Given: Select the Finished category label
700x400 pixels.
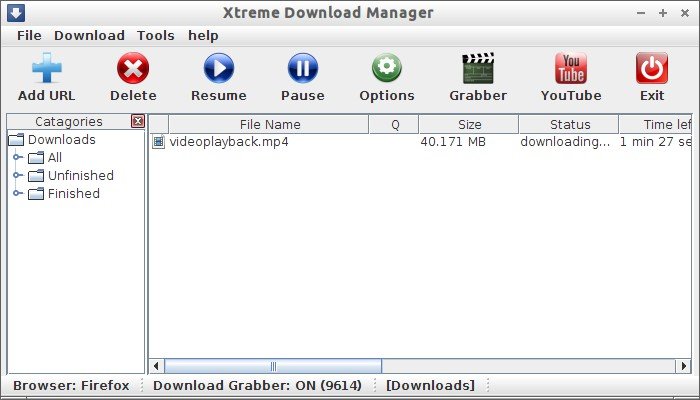Looking at the screenshot, I should (74, 194).
